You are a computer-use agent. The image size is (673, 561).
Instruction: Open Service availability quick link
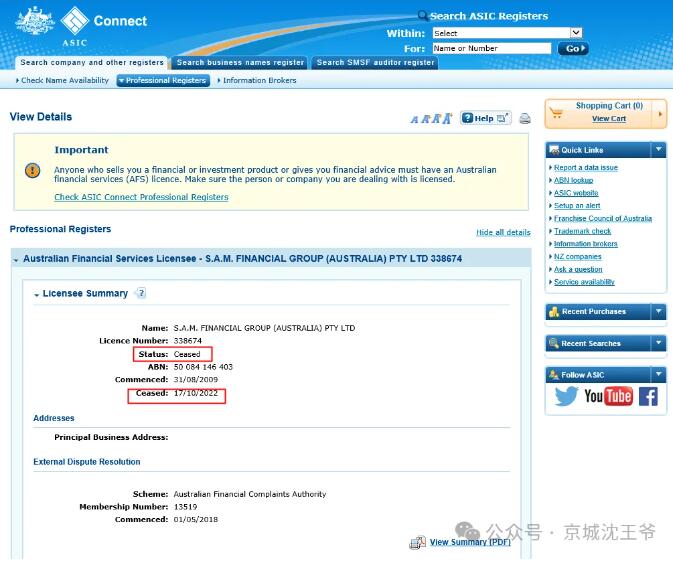[584, 282]
